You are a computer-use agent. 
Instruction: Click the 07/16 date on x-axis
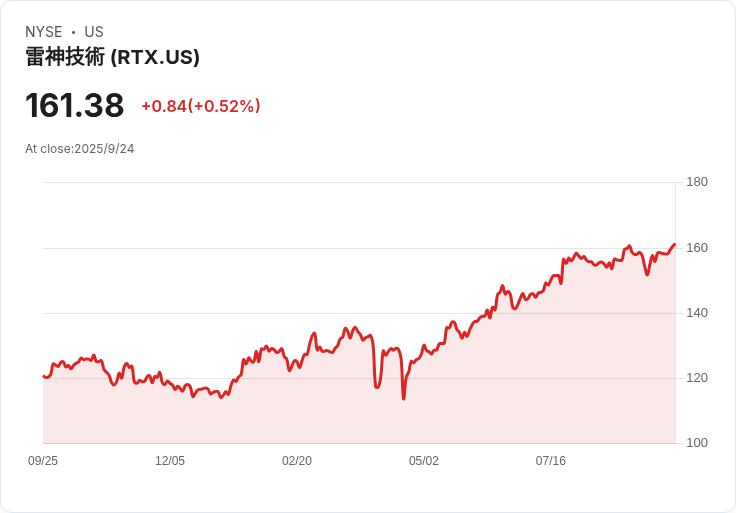pyautogui.click(x=551, y=461)
